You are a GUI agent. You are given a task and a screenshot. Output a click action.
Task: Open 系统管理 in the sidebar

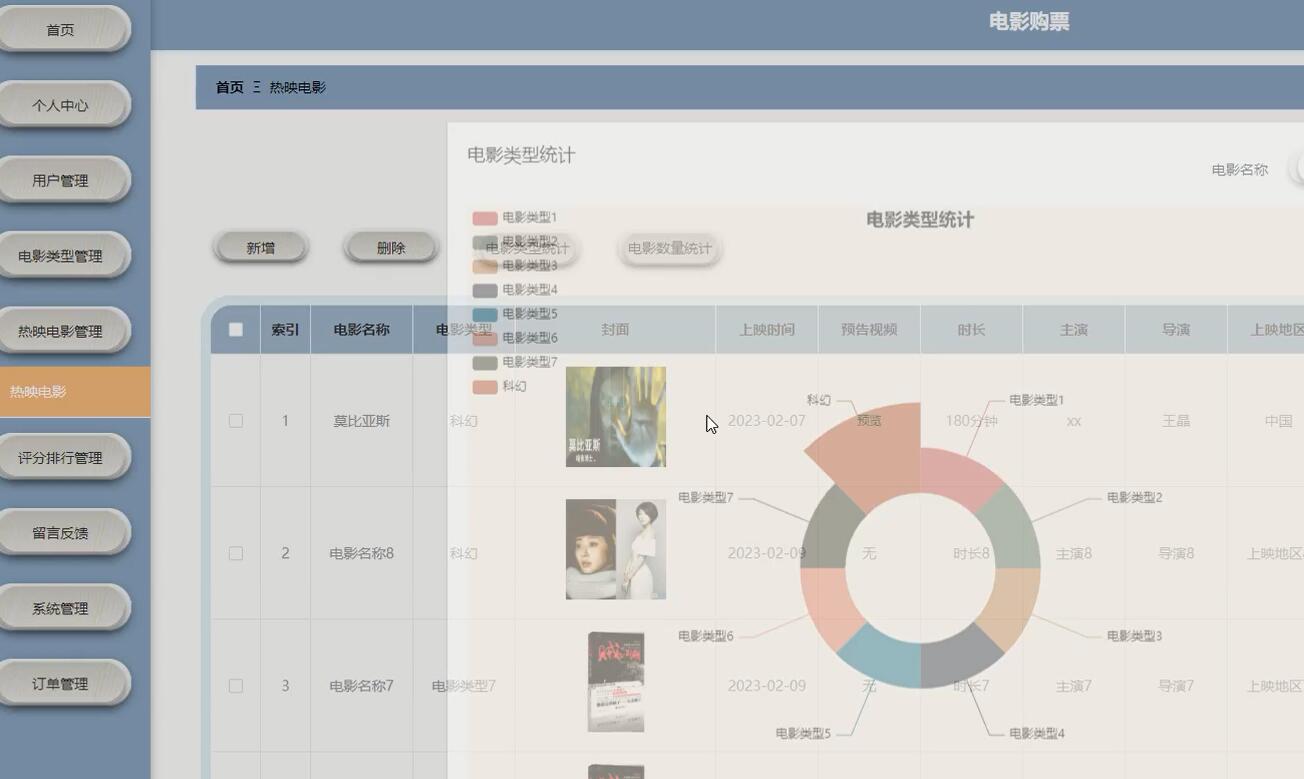61,608
